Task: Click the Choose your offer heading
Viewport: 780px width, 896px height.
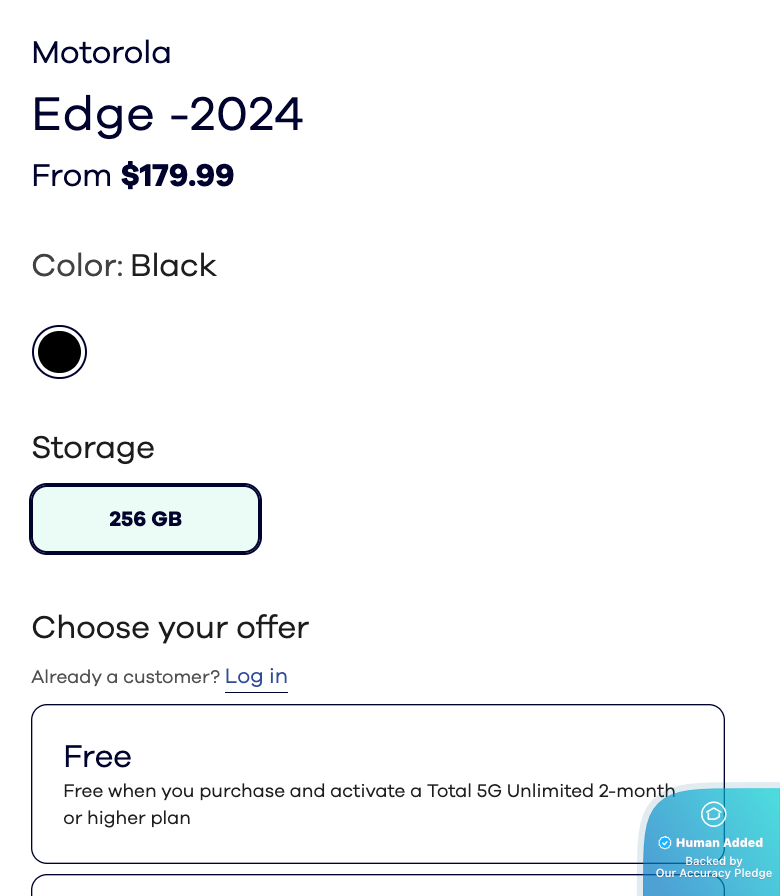Action: [170, 628]
